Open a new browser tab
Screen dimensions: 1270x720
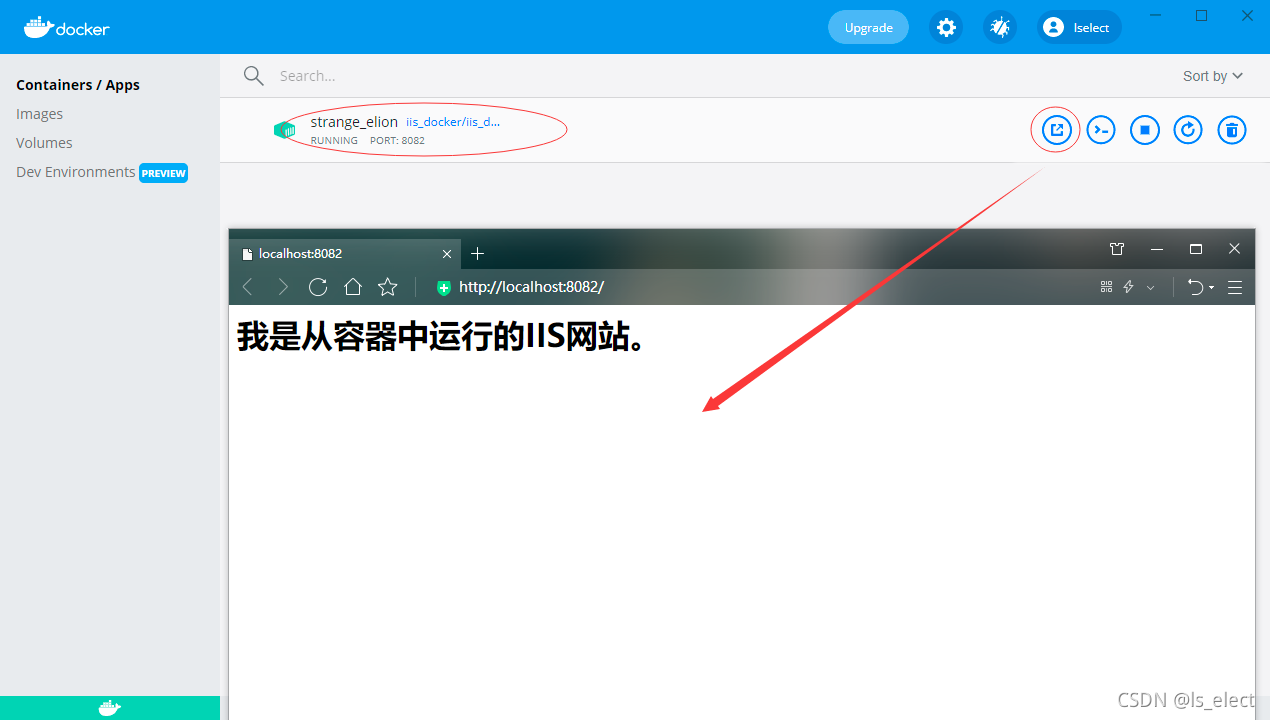tap(478, 254)
